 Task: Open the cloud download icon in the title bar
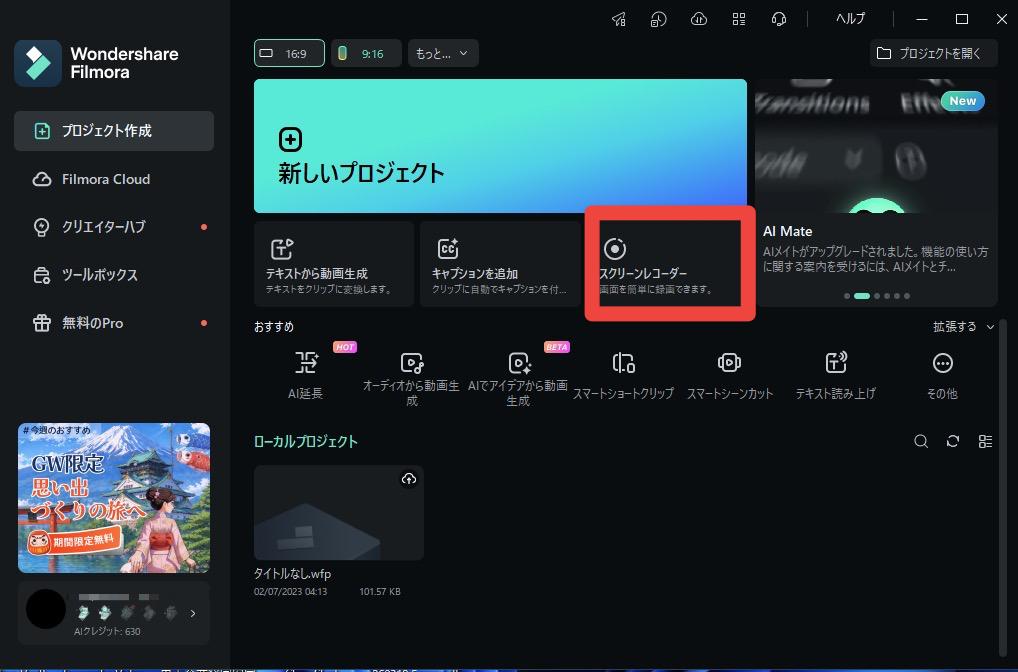point(699,19)
